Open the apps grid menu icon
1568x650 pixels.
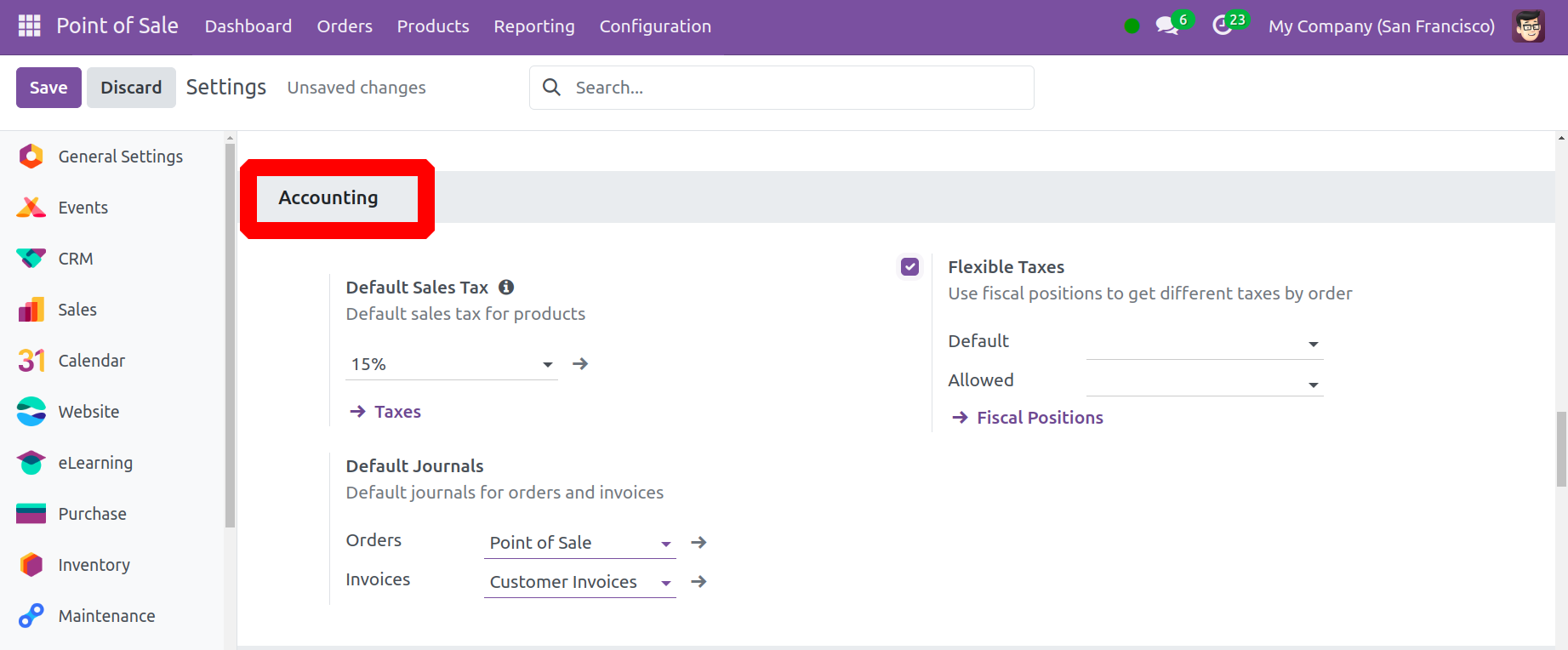click(29, 26)
